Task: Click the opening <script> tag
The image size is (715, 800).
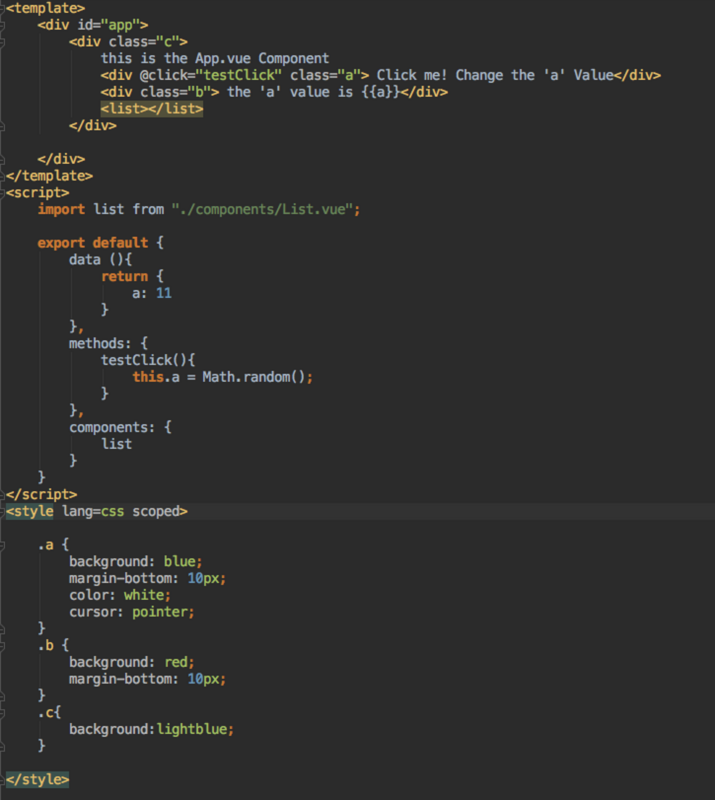Action: (x=38, y=193)
